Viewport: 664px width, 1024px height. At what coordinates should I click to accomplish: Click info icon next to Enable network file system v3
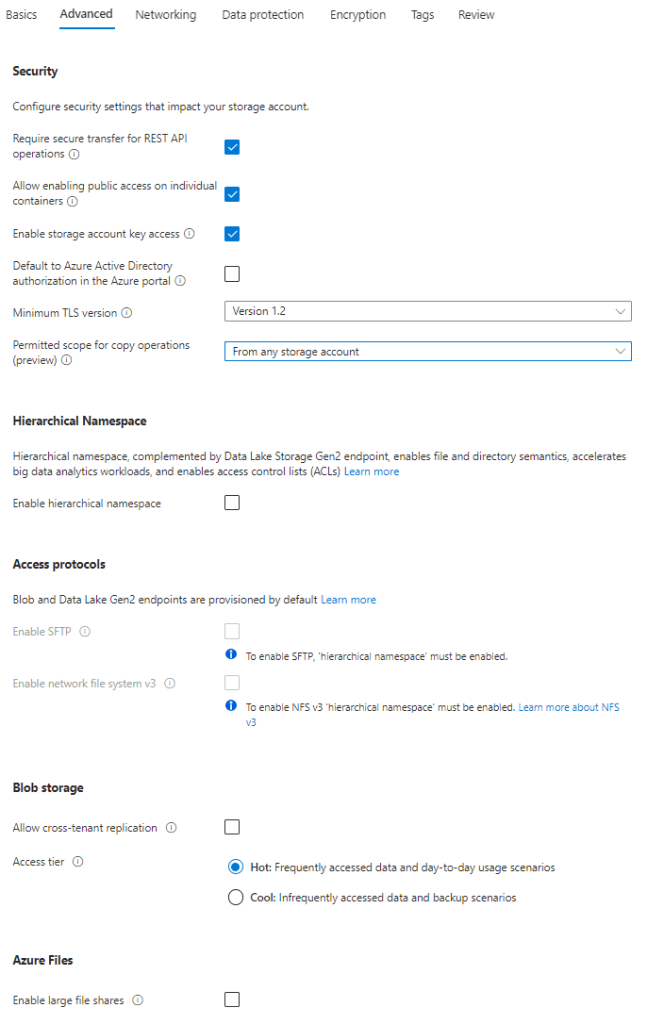click(170, 684)
